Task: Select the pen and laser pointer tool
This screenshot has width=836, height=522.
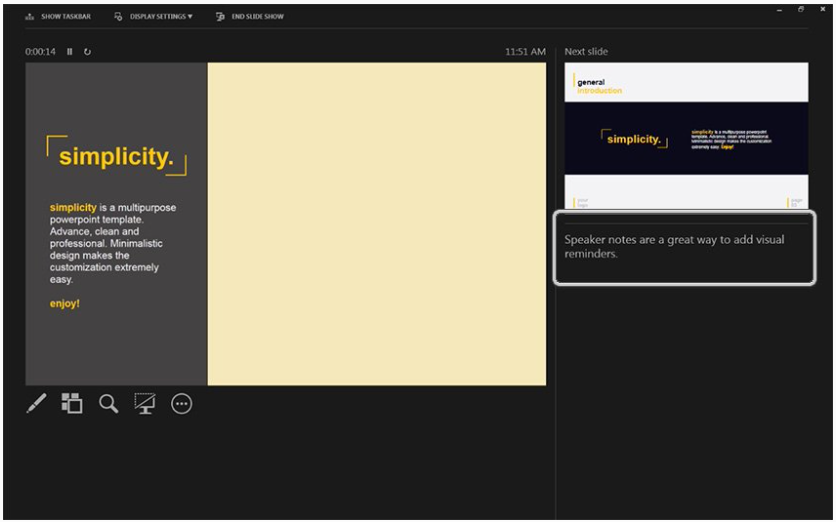Action: click(x=36, y=404)
